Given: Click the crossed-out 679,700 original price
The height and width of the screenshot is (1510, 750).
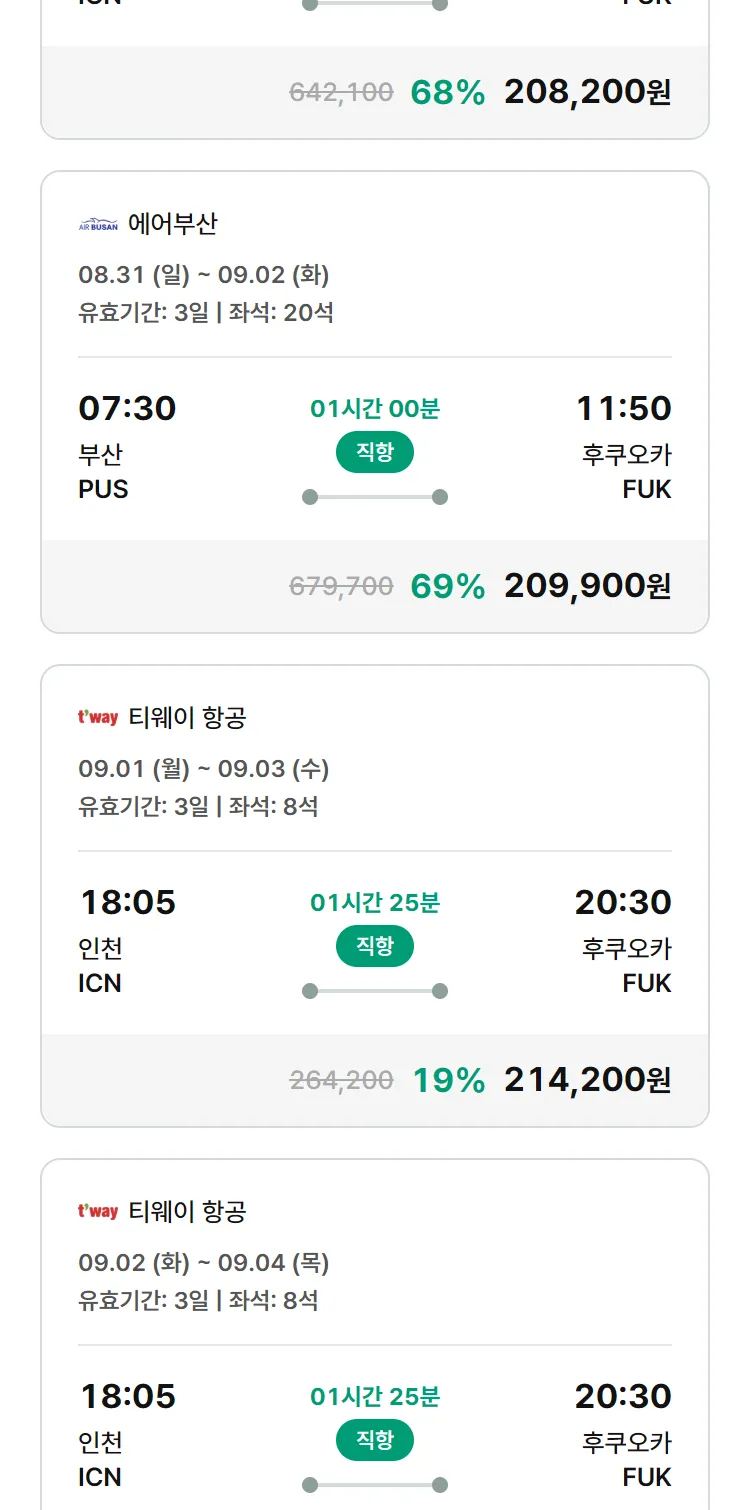Looking at the screenshot, I should click(x=341, y=586).
